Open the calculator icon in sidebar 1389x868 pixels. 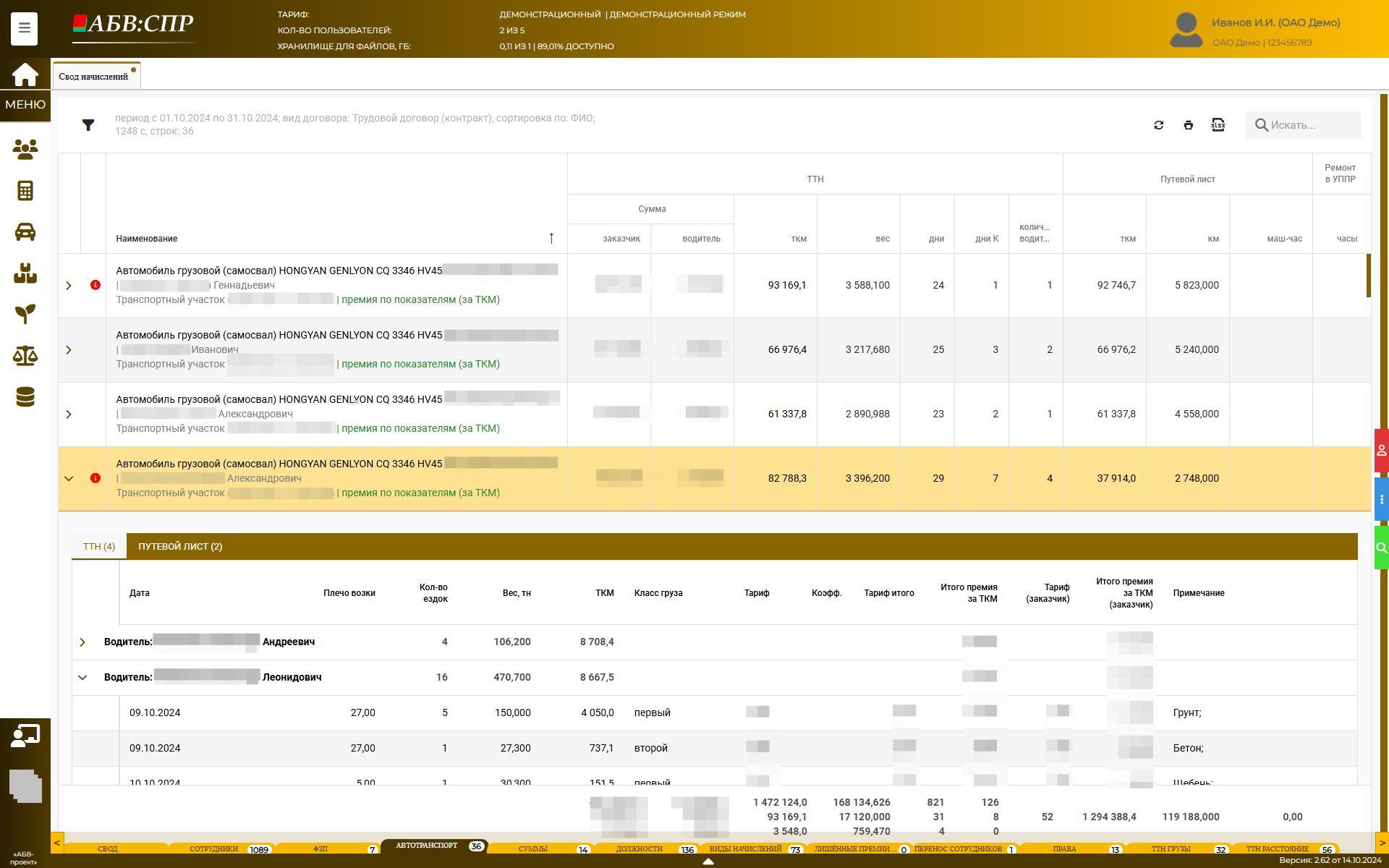[25, 191]
